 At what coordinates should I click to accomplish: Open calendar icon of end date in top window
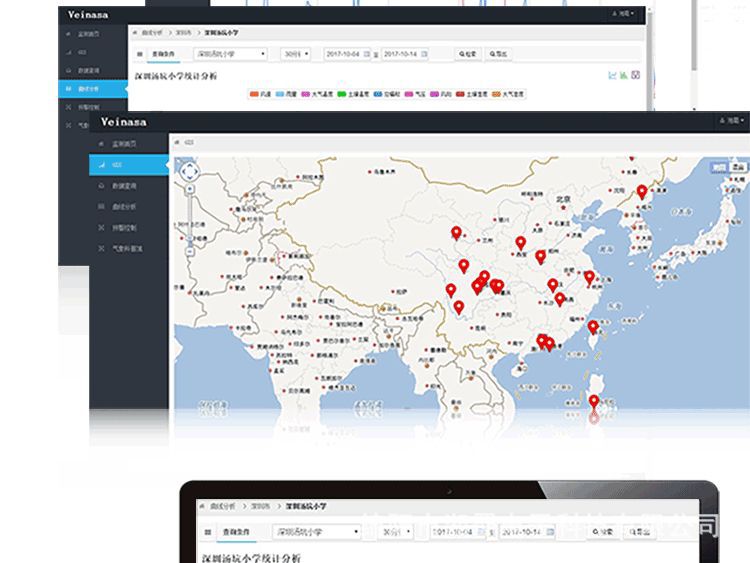[424, 54]
